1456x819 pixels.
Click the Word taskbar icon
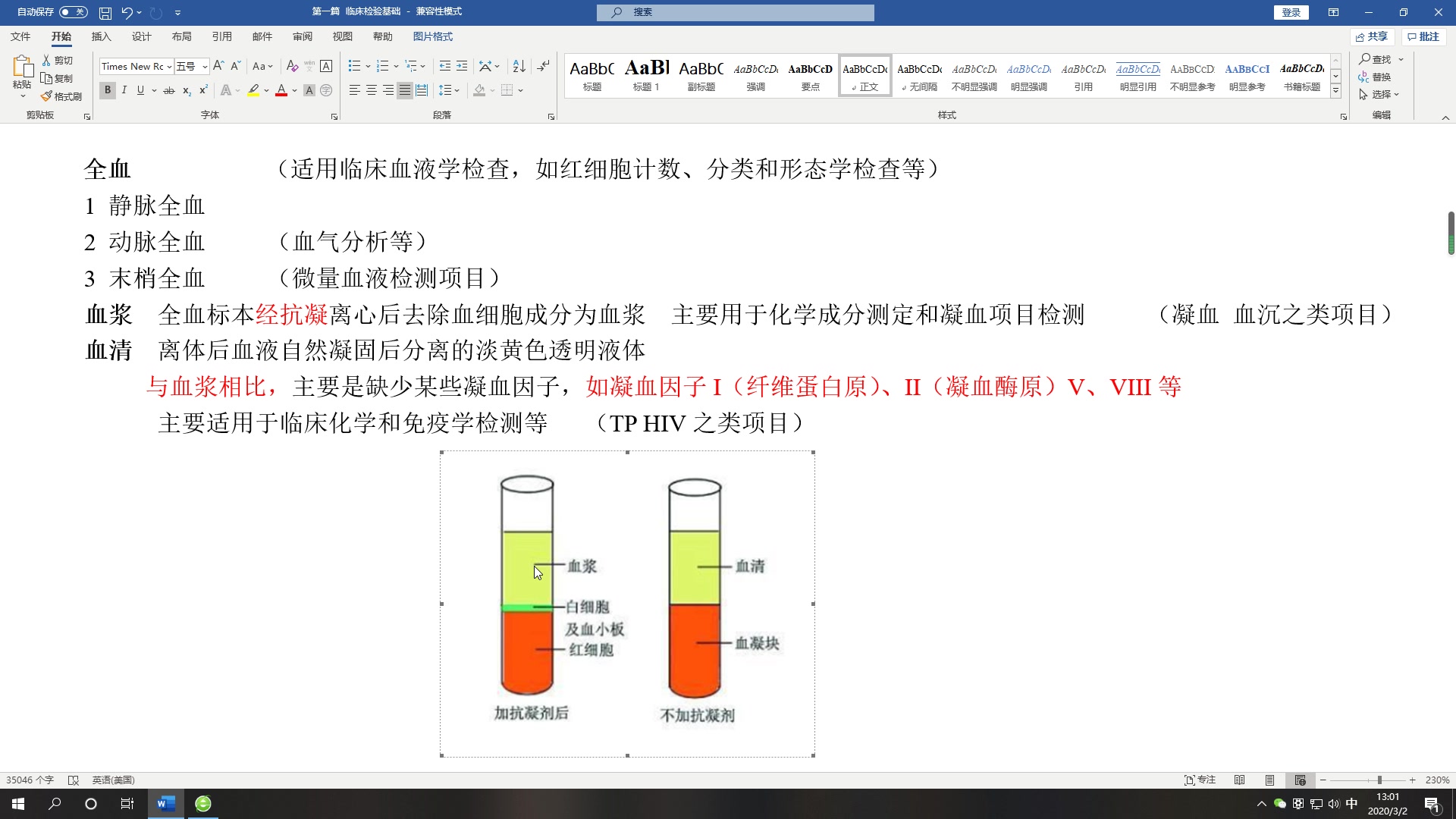click(x=164, y=803)
